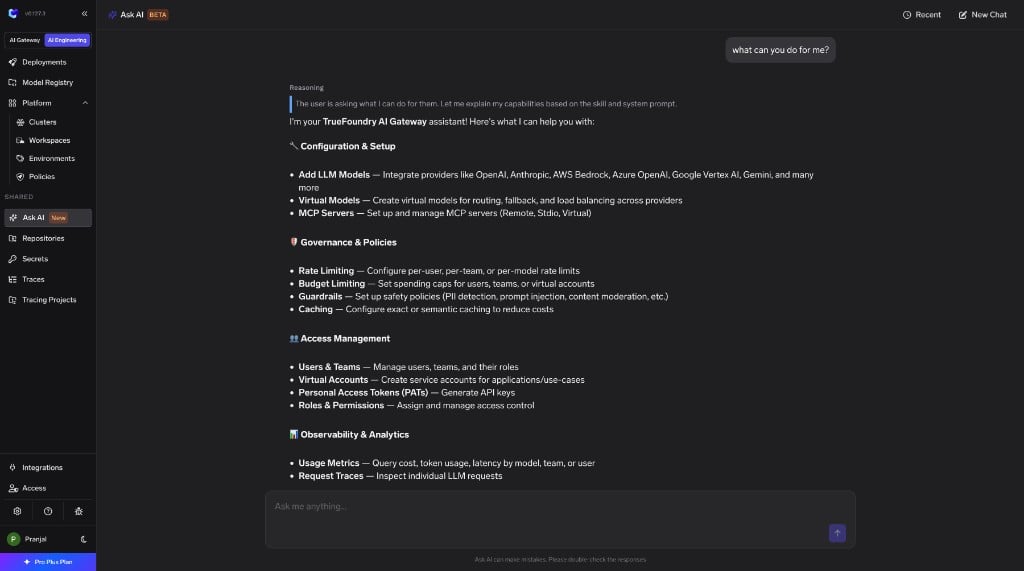Switch to the AI Gateway tab
This screenshot has height=571, width=1024.
click(x=25, y=40)
